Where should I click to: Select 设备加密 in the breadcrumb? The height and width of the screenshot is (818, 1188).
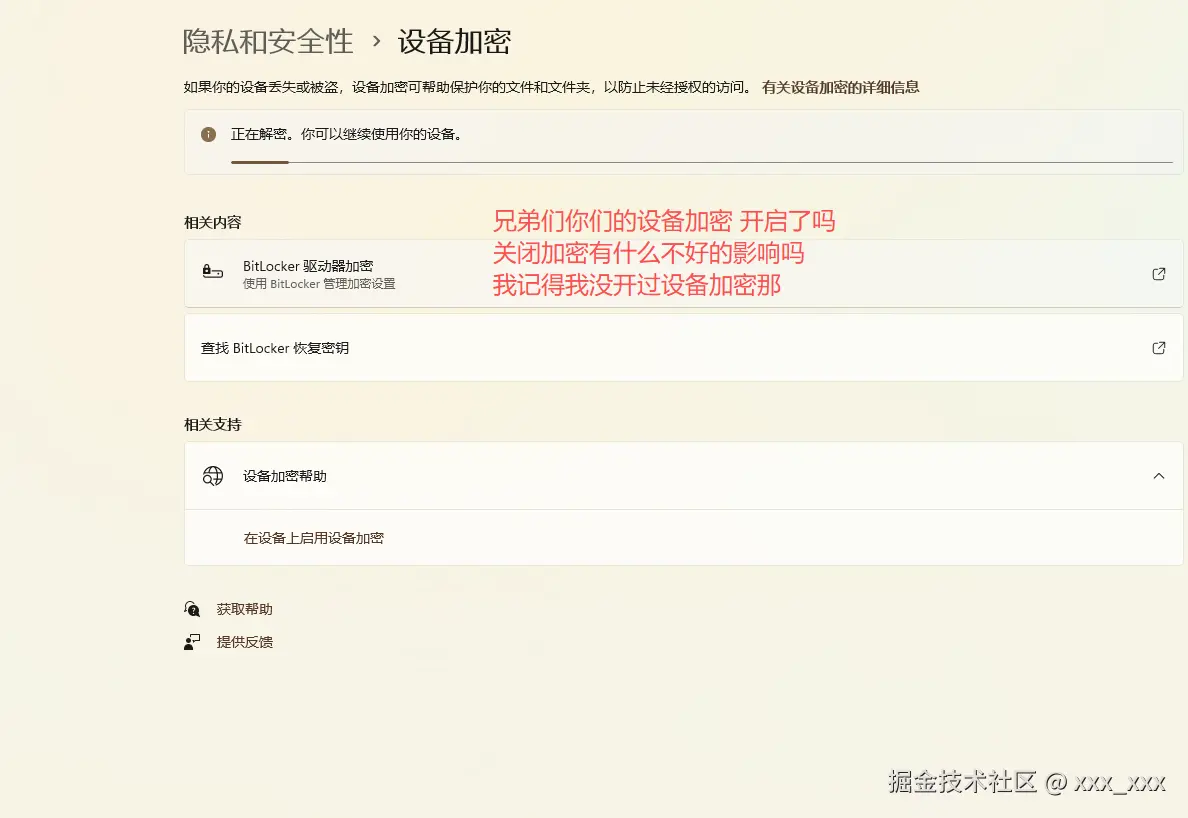click(x=455, y=42)
